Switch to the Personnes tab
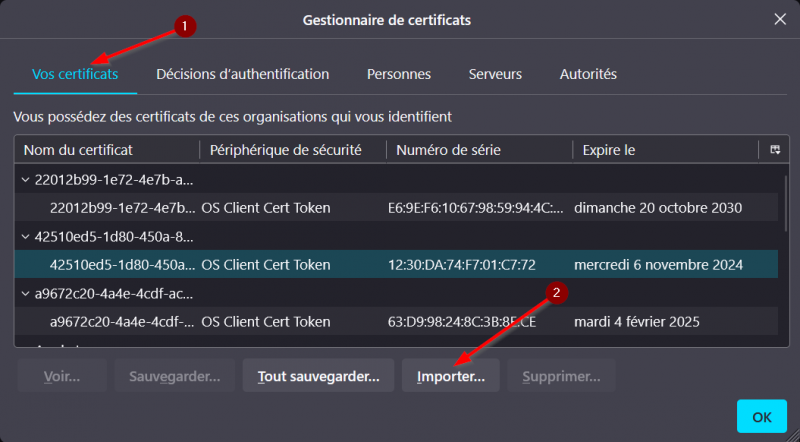The height and width of the screenshot is (442, 800). (x=399, y=74)
